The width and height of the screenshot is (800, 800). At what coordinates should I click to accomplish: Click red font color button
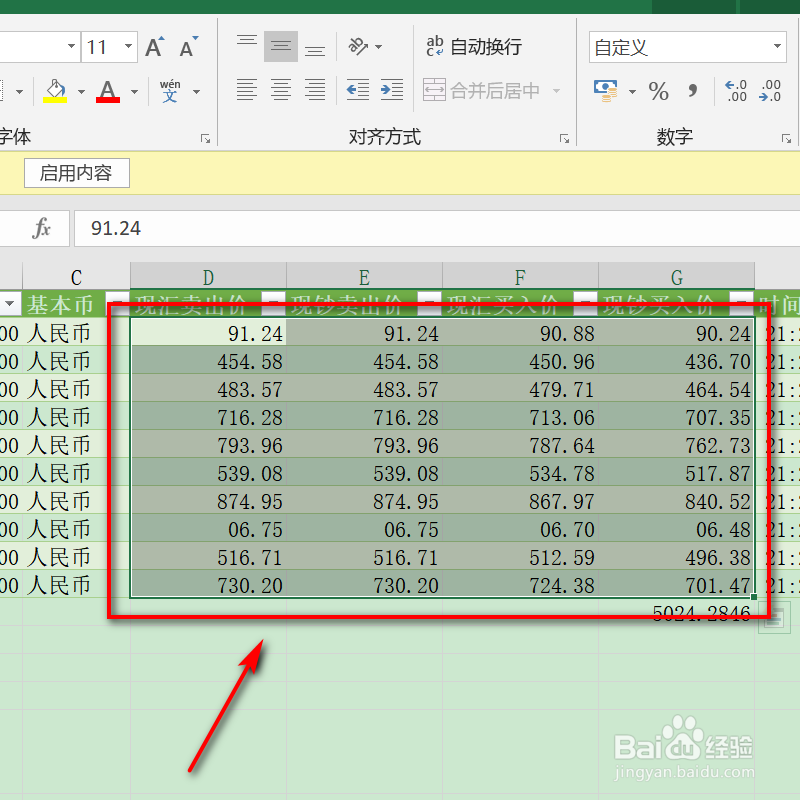(x=108, y=91)
